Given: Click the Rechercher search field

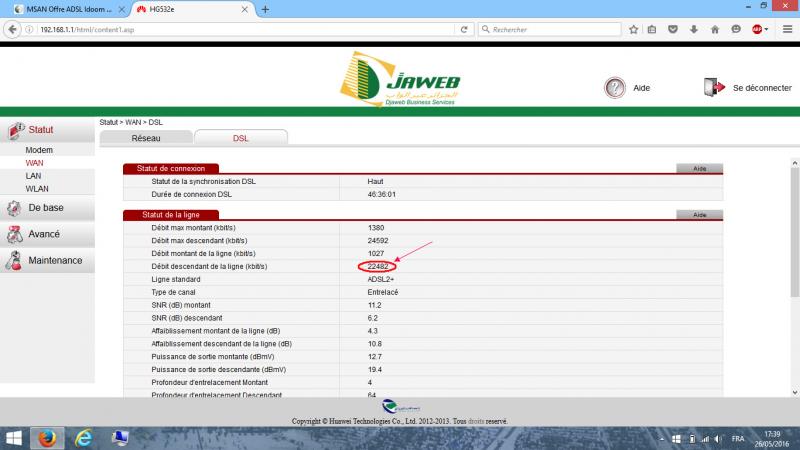Looking at the screenshot, I should tap(555, 29).
